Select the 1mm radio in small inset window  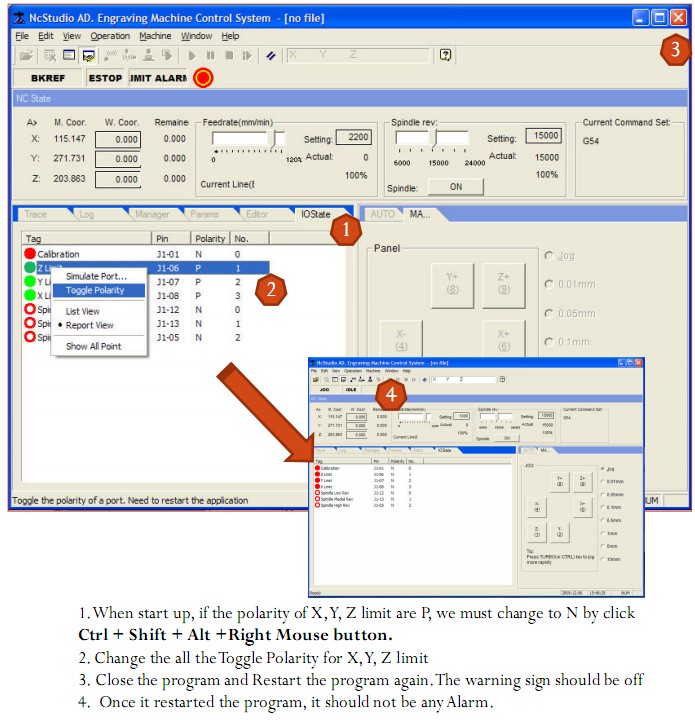tap(603, 533)
